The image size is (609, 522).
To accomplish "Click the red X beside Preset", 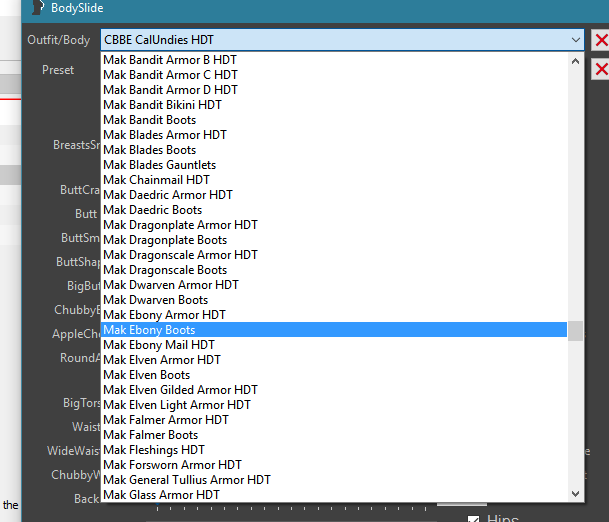I will [600, 70].
